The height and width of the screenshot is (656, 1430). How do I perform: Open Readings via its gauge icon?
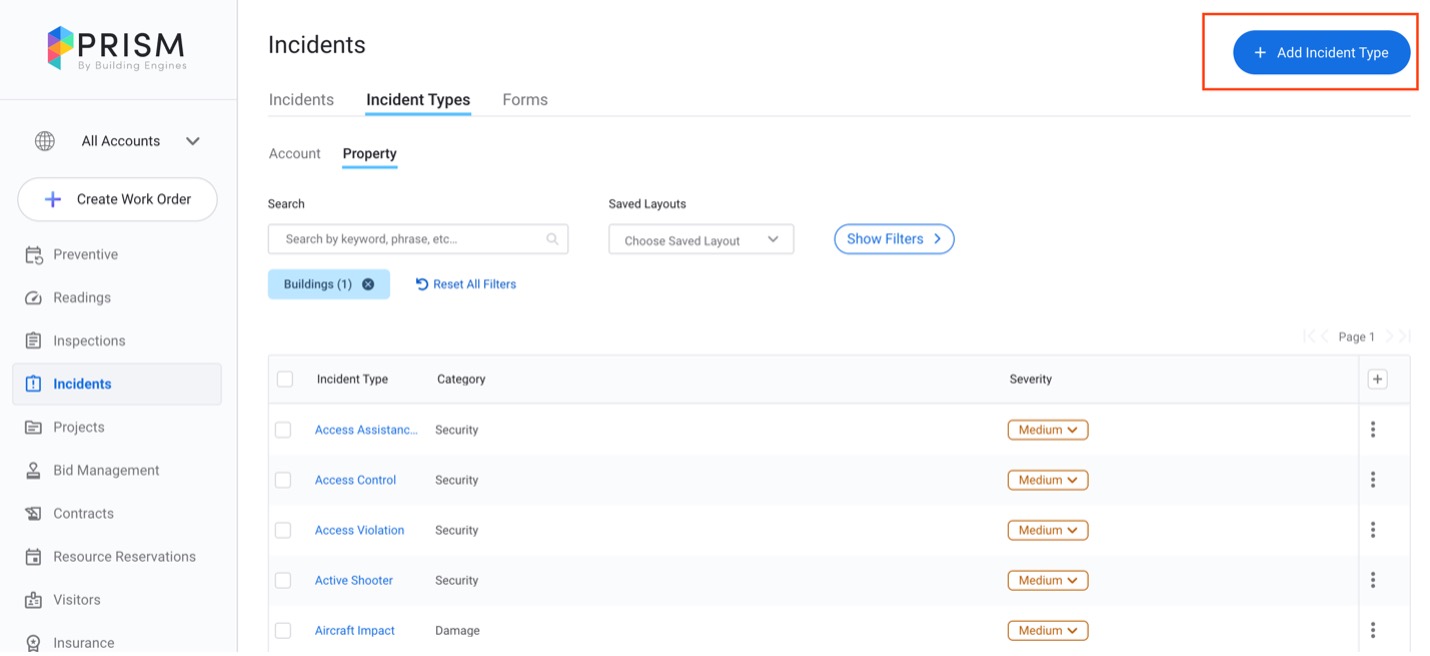(x=34, y=298)
